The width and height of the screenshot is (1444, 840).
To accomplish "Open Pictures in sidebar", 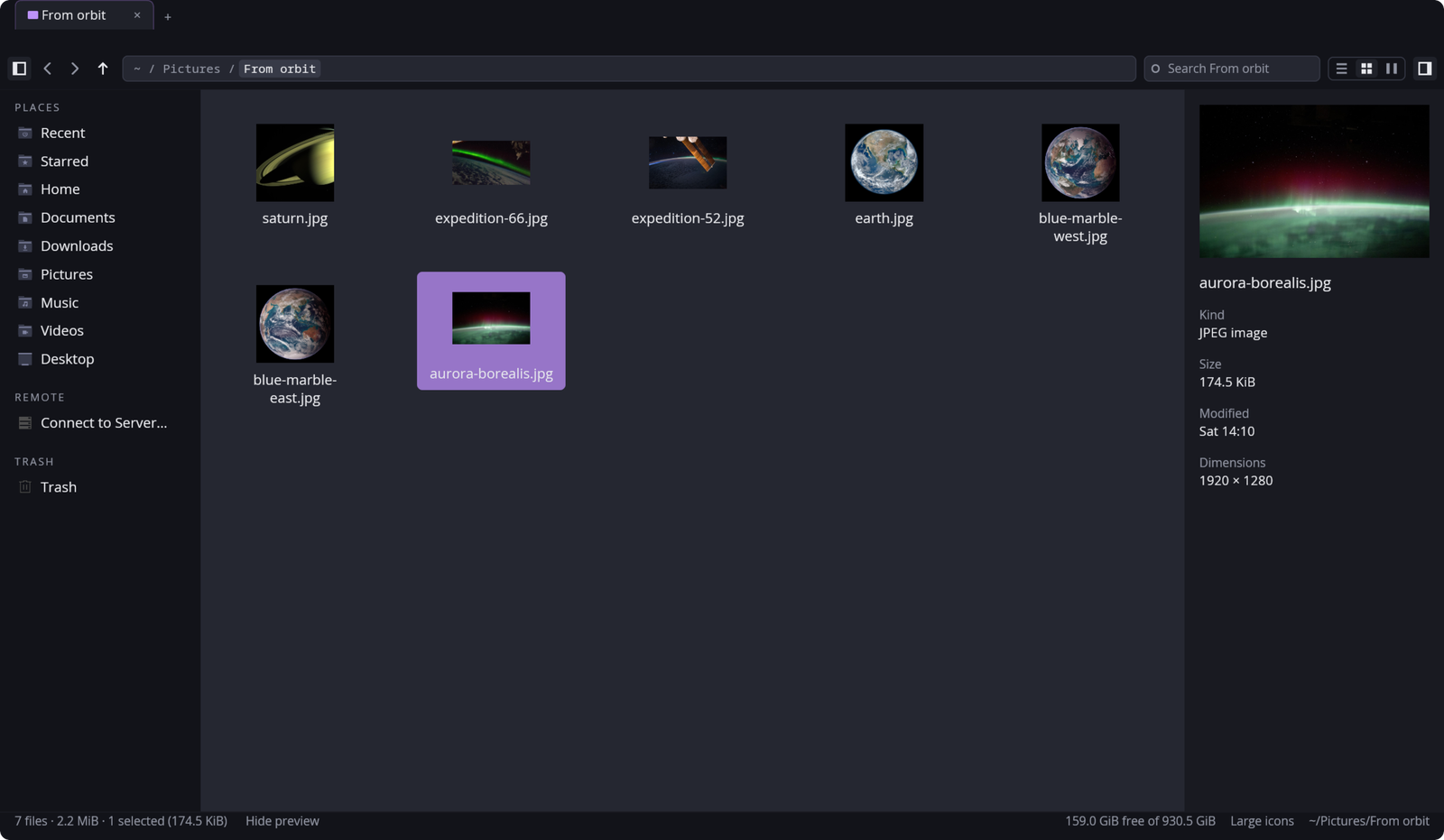I will (99, 274).
